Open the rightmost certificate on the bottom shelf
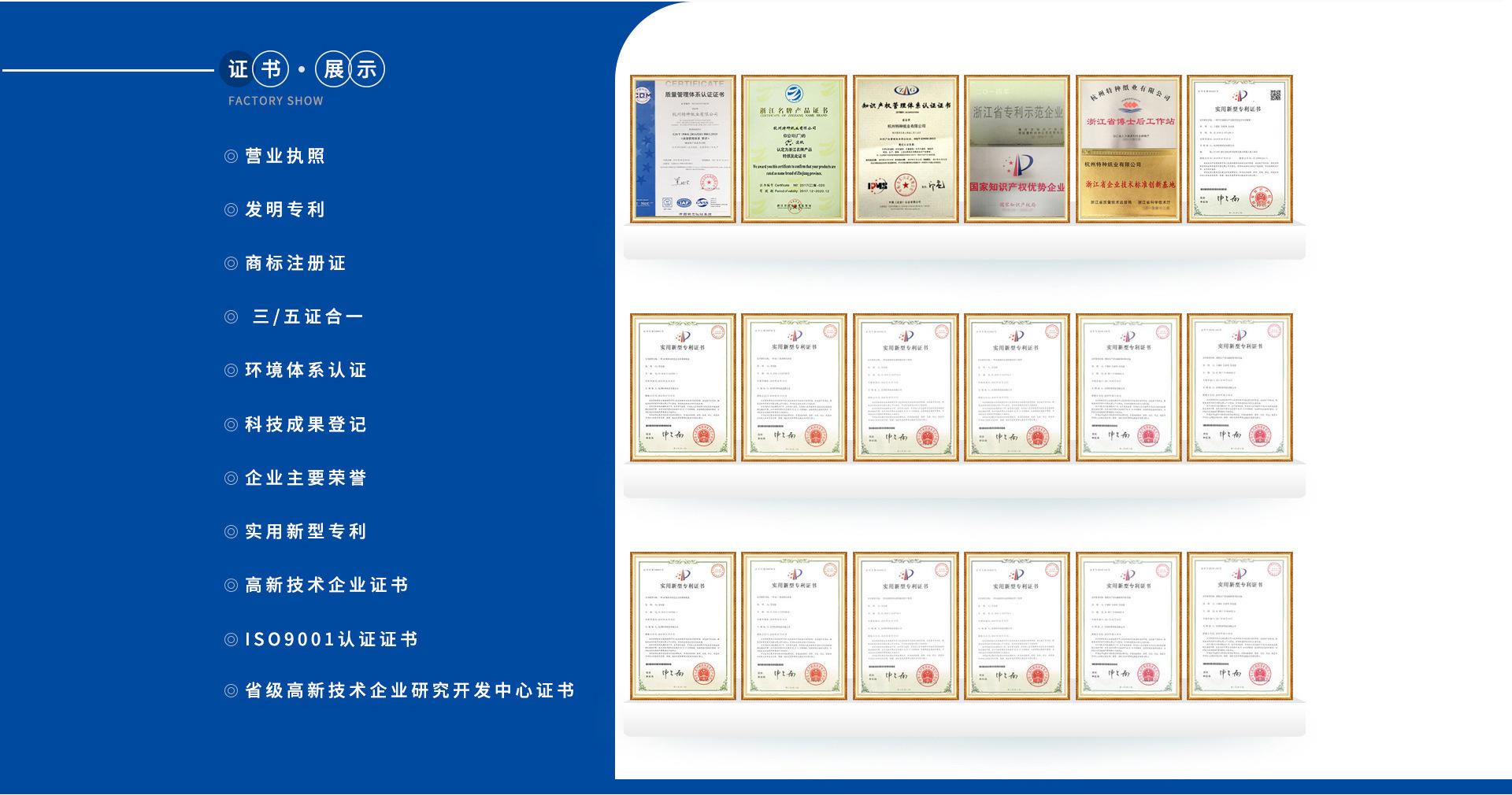 [x=1240, y=626]
